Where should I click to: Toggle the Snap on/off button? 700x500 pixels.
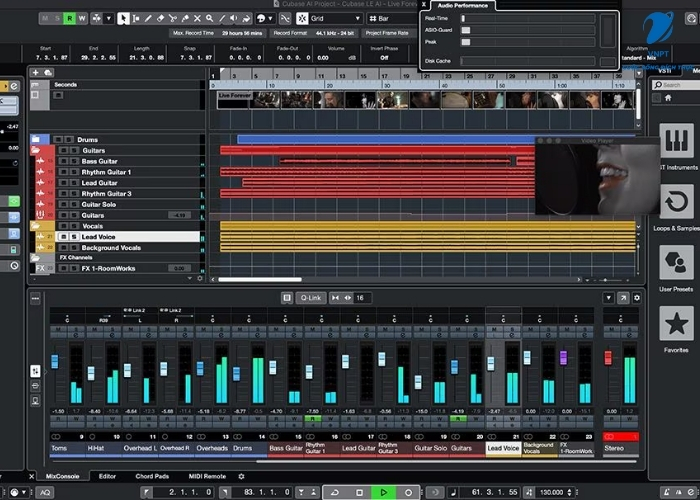pos(302,18)
